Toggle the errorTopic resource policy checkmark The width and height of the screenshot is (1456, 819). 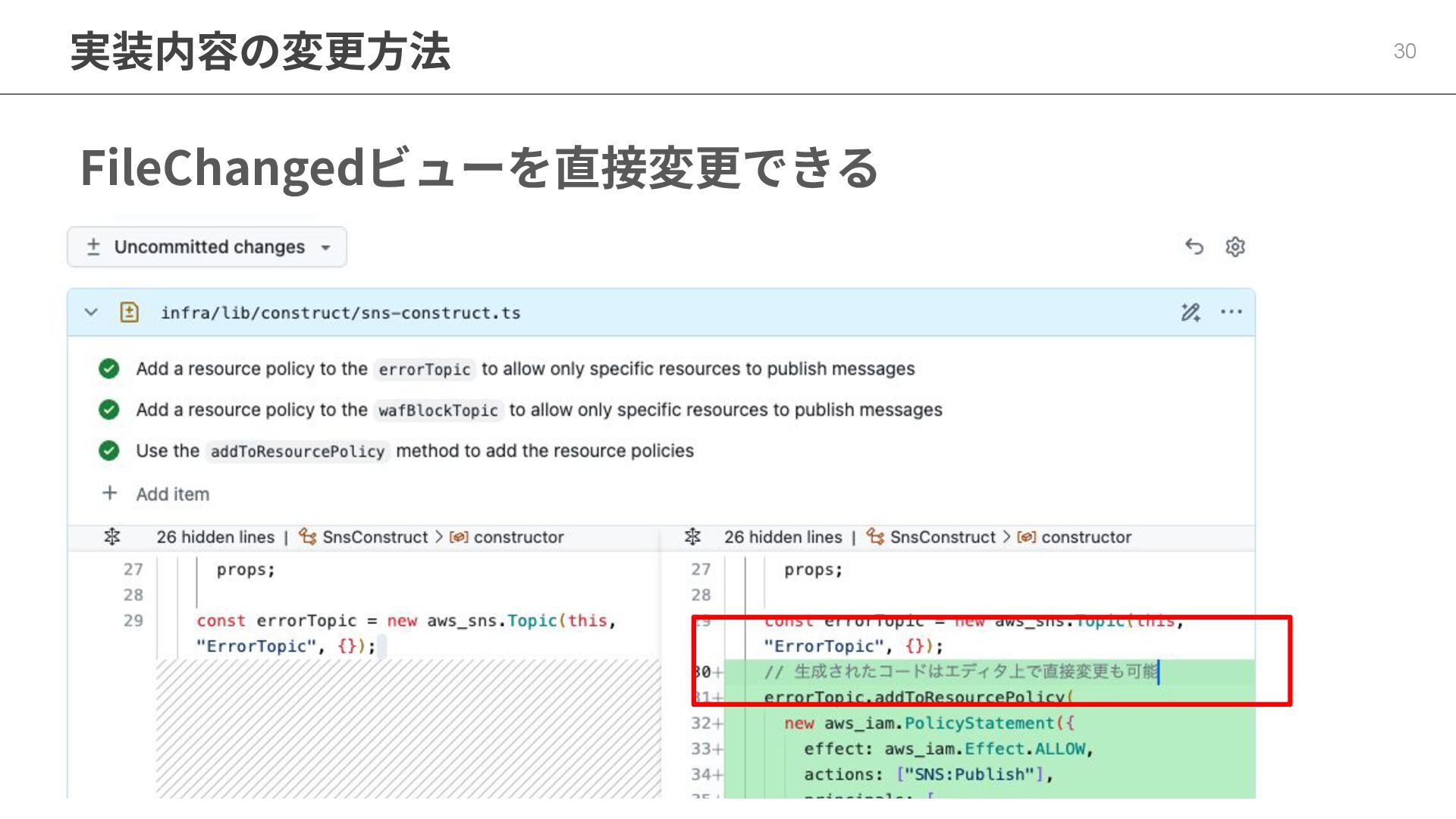[109, 369]
